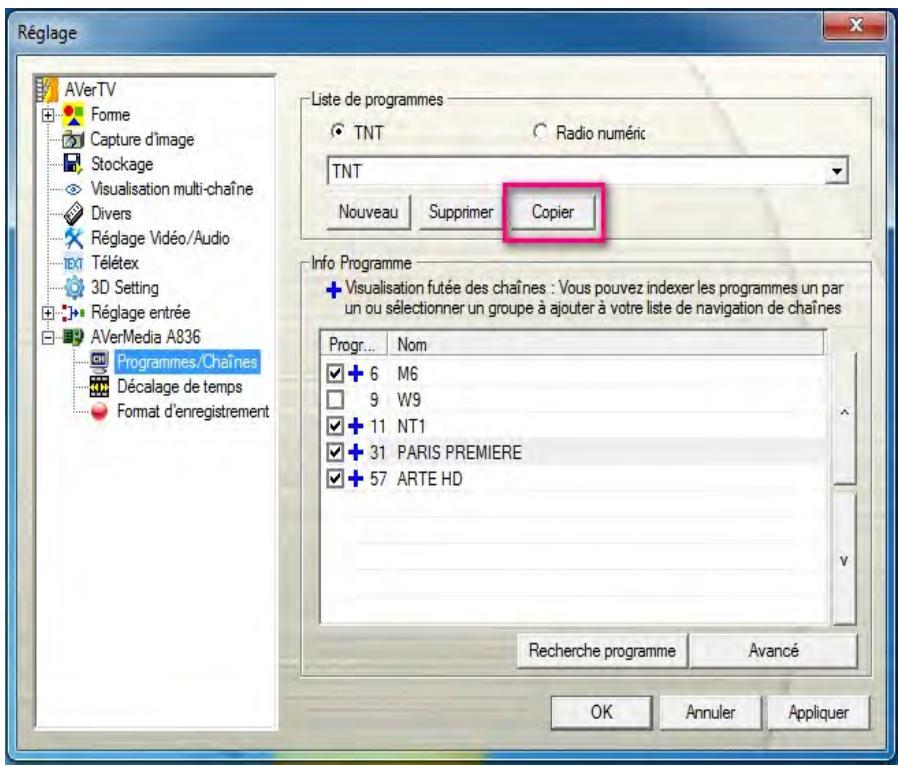The height and width of the screenshot is (767, 898).
Task: Open the Avancé options
Action: pyautogui.click(x=773, y=651)
